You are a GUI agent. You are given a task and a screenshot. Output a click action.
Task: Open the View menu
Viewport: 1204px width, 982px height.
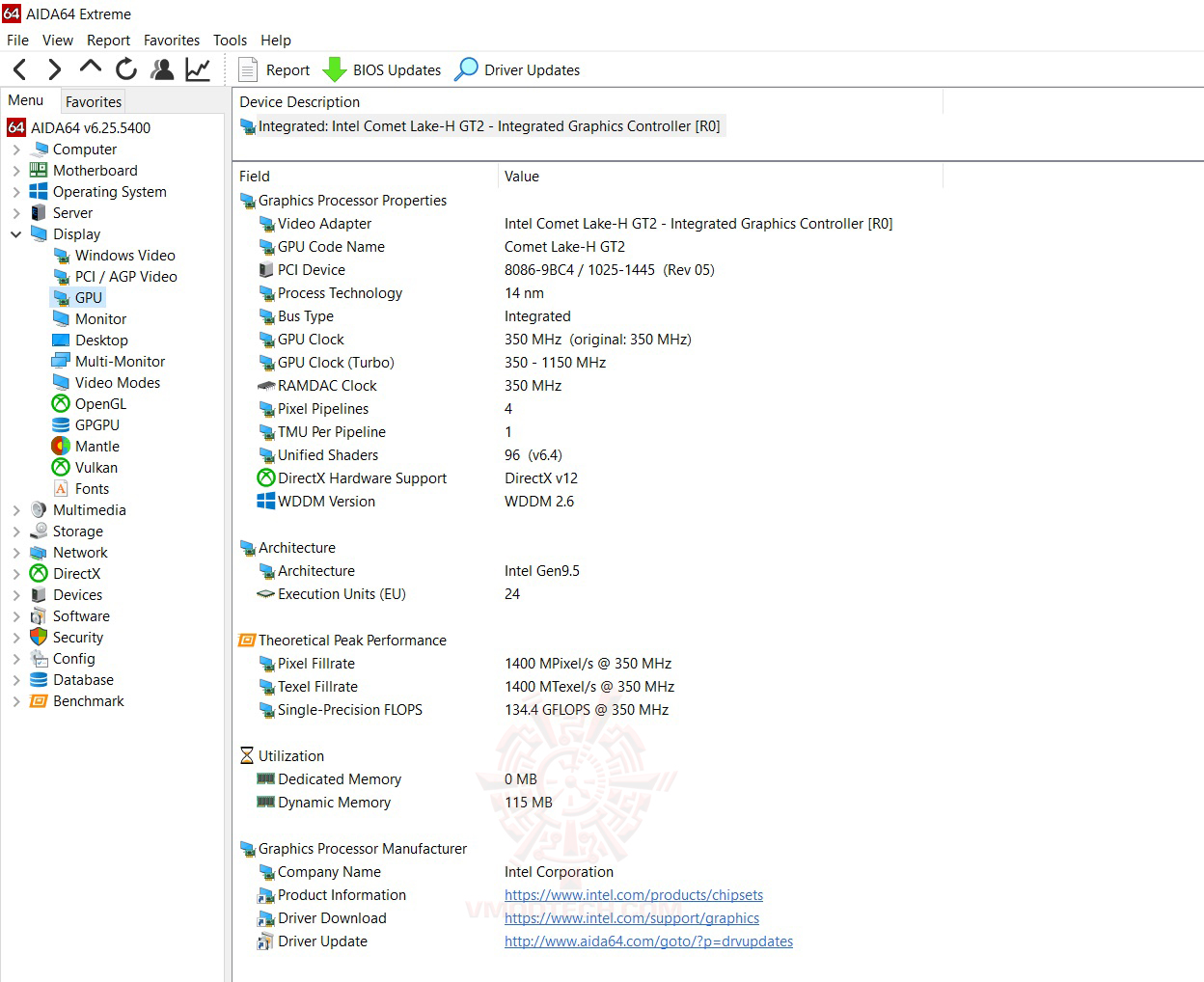tap(58, 40)
